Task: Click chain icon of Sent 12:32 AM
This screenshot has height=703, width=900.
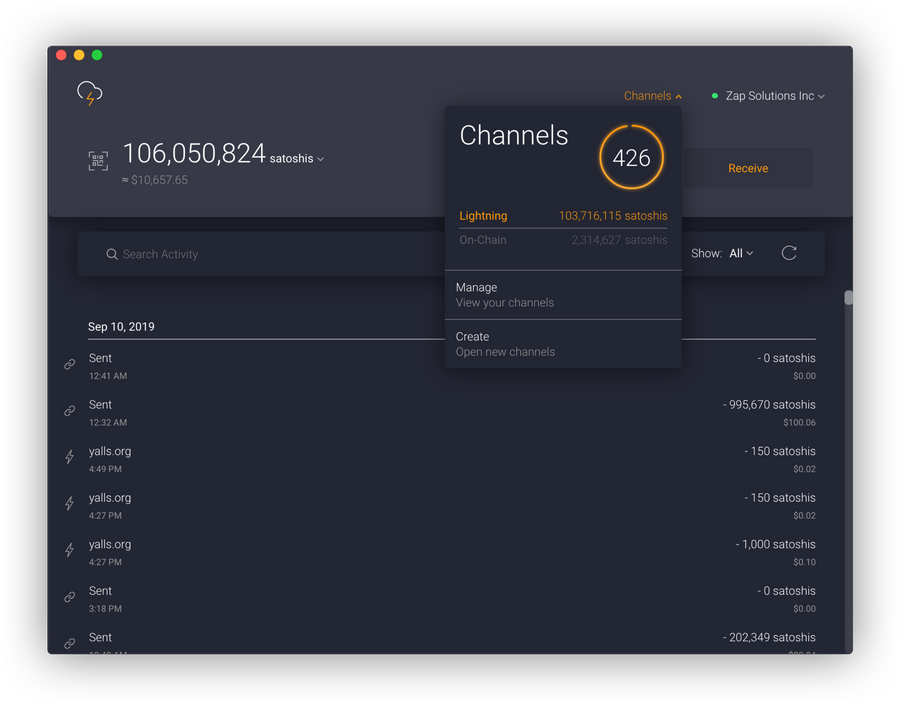Action: click(69, 411)
